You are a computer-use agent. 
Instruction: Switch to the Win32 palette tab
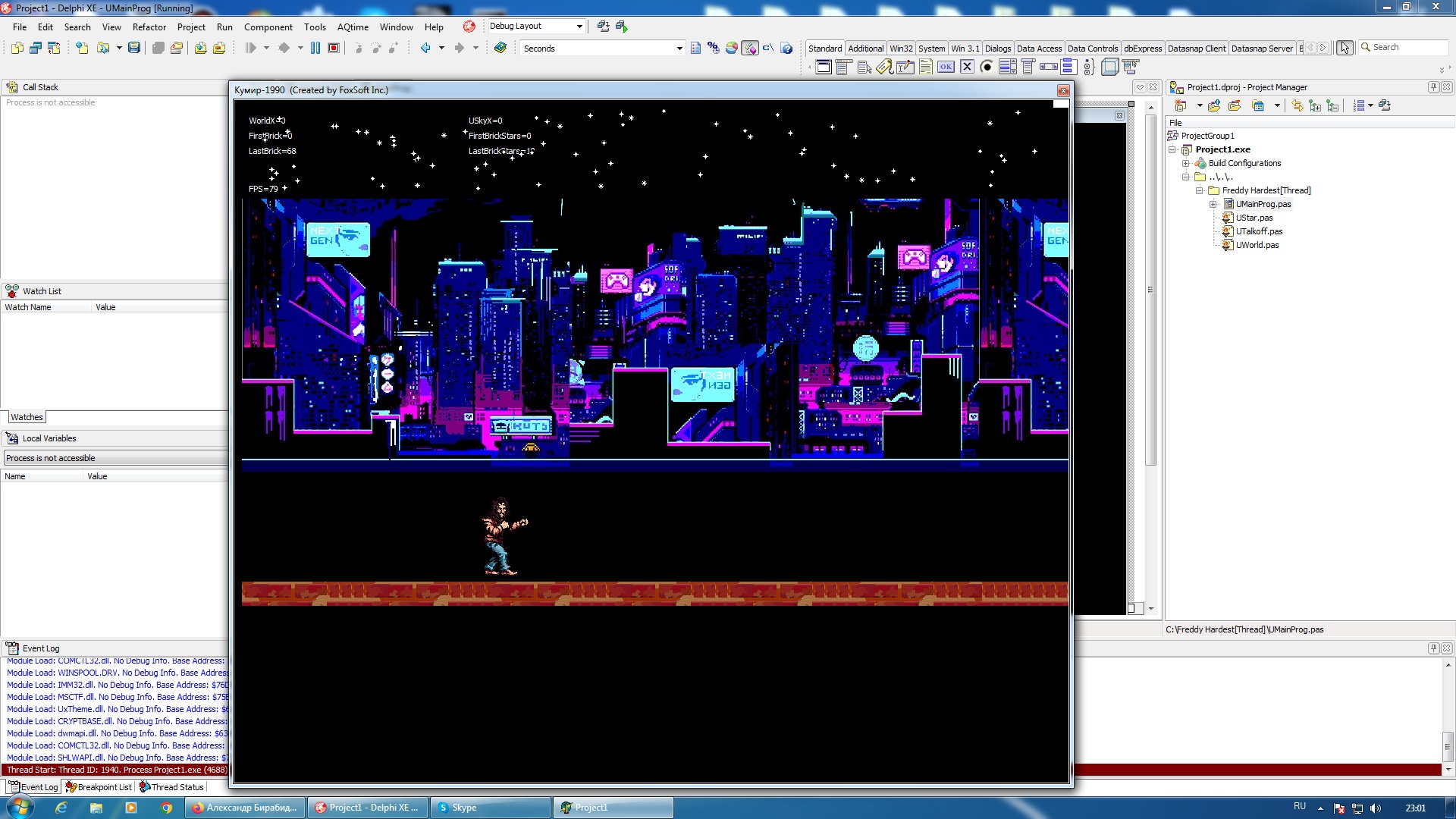pyautogui.click(x=901, y=49)
